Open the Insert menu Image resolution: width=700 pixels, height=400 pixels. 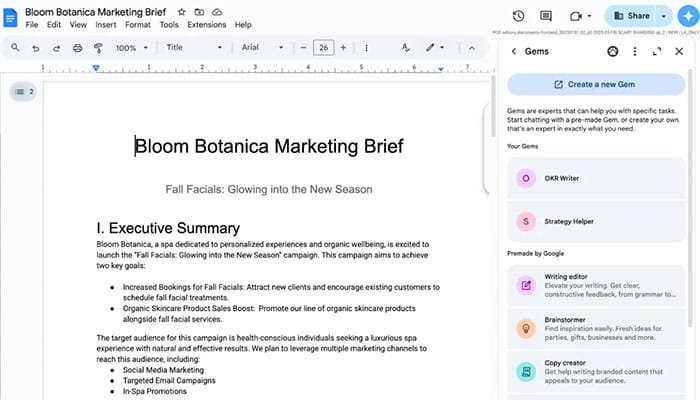pos(106,25)
